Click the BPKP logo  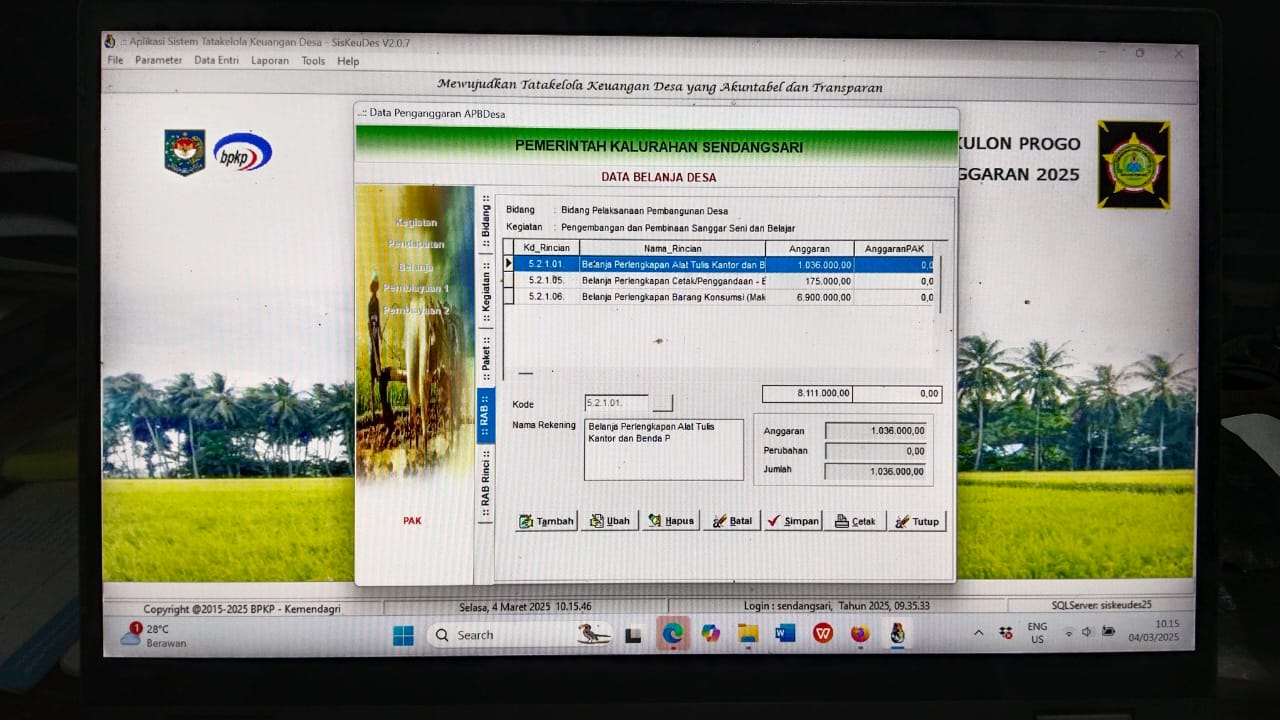point(242,152)
